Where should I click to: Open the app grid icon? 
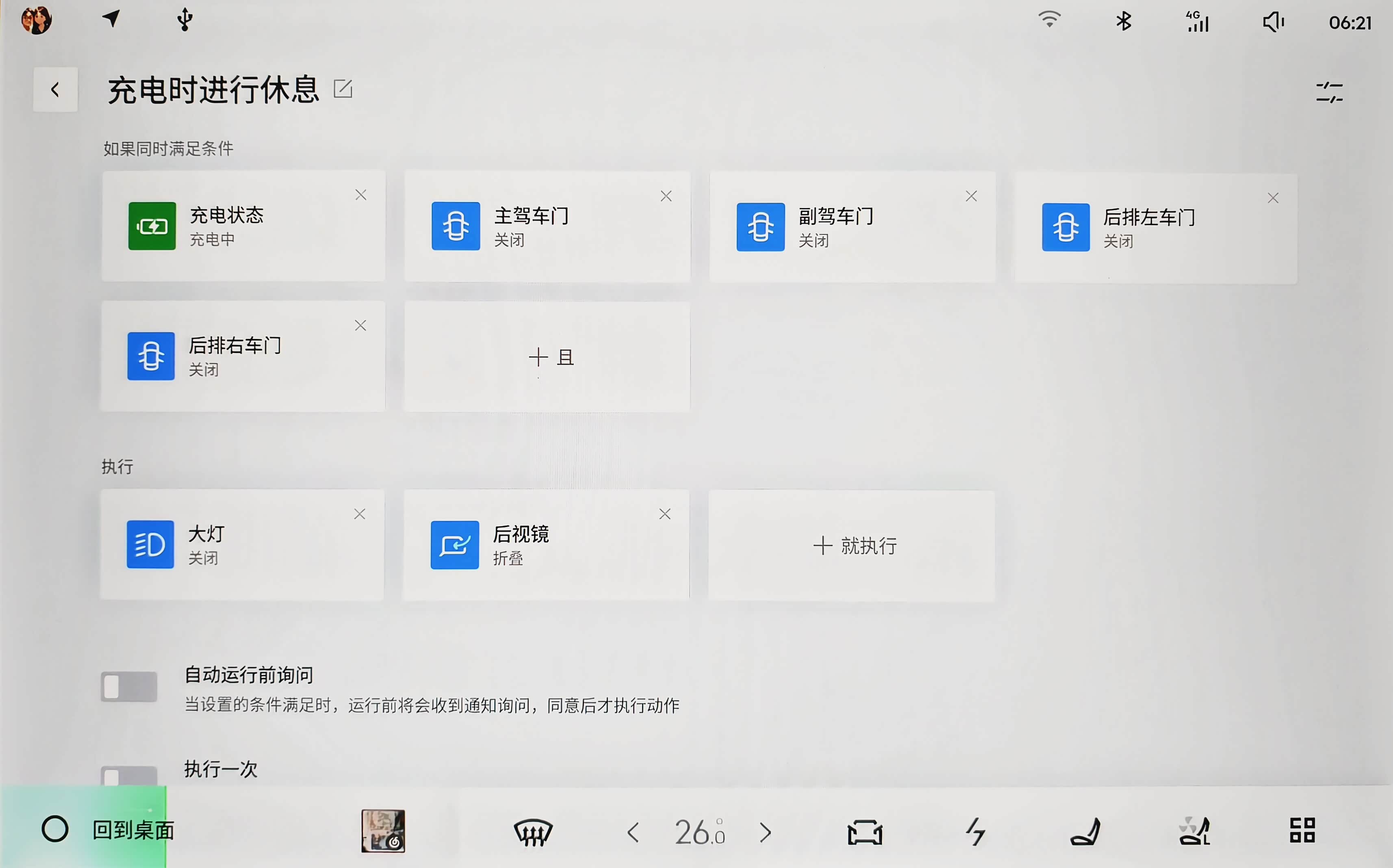[1302, 831]
